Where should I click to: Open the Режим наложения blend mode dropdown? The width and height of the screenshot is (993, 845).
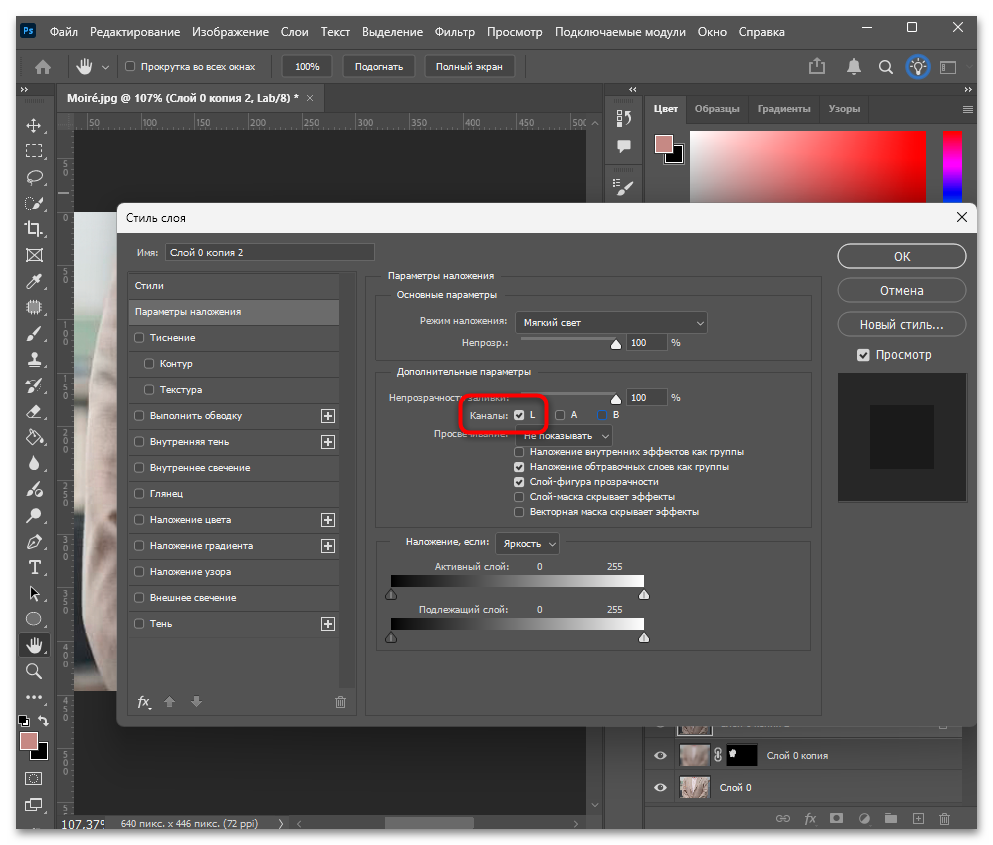coord(611,322)
